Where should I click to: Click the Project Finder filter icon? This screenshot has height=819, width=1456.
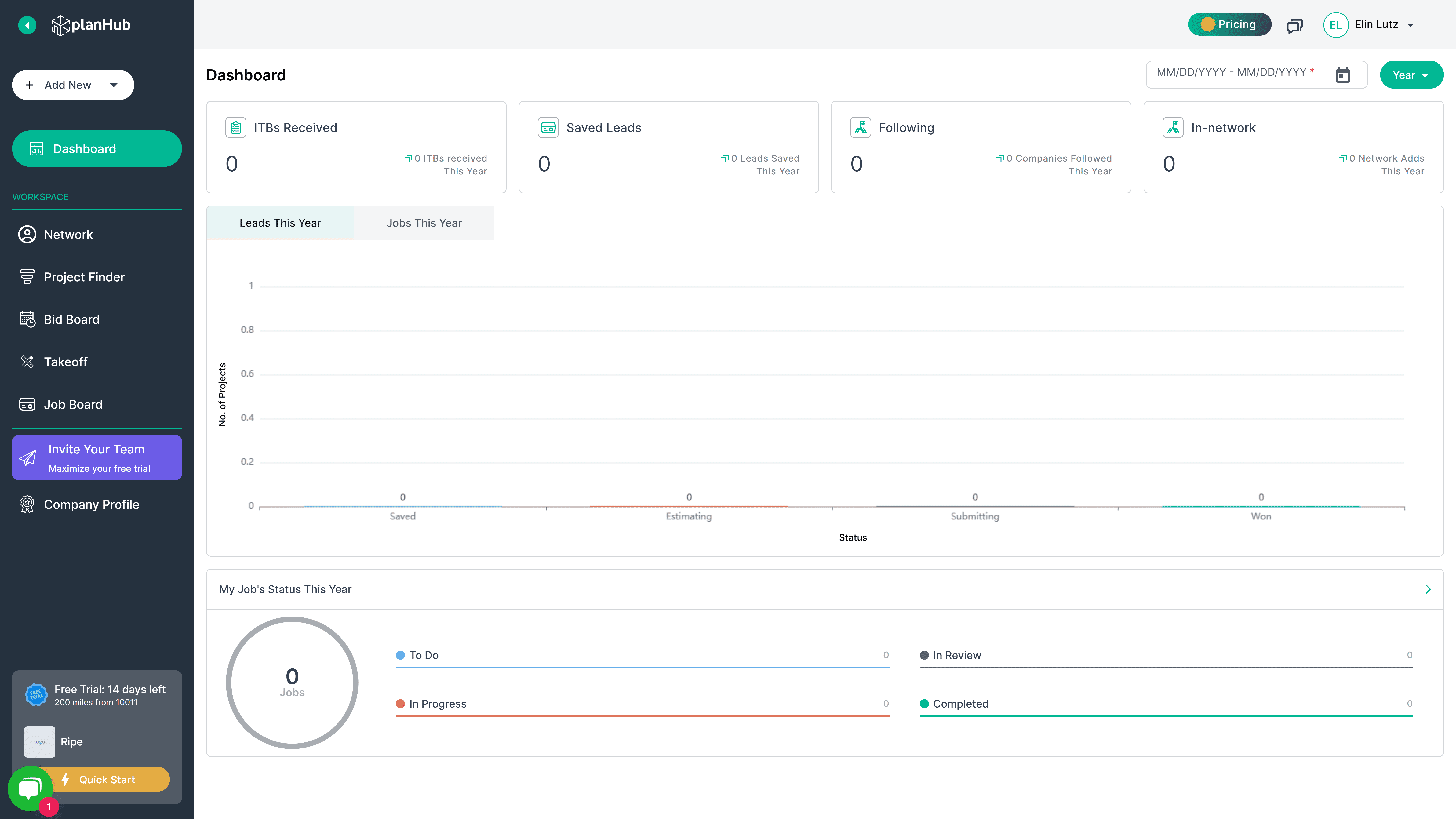click(27, 277)
